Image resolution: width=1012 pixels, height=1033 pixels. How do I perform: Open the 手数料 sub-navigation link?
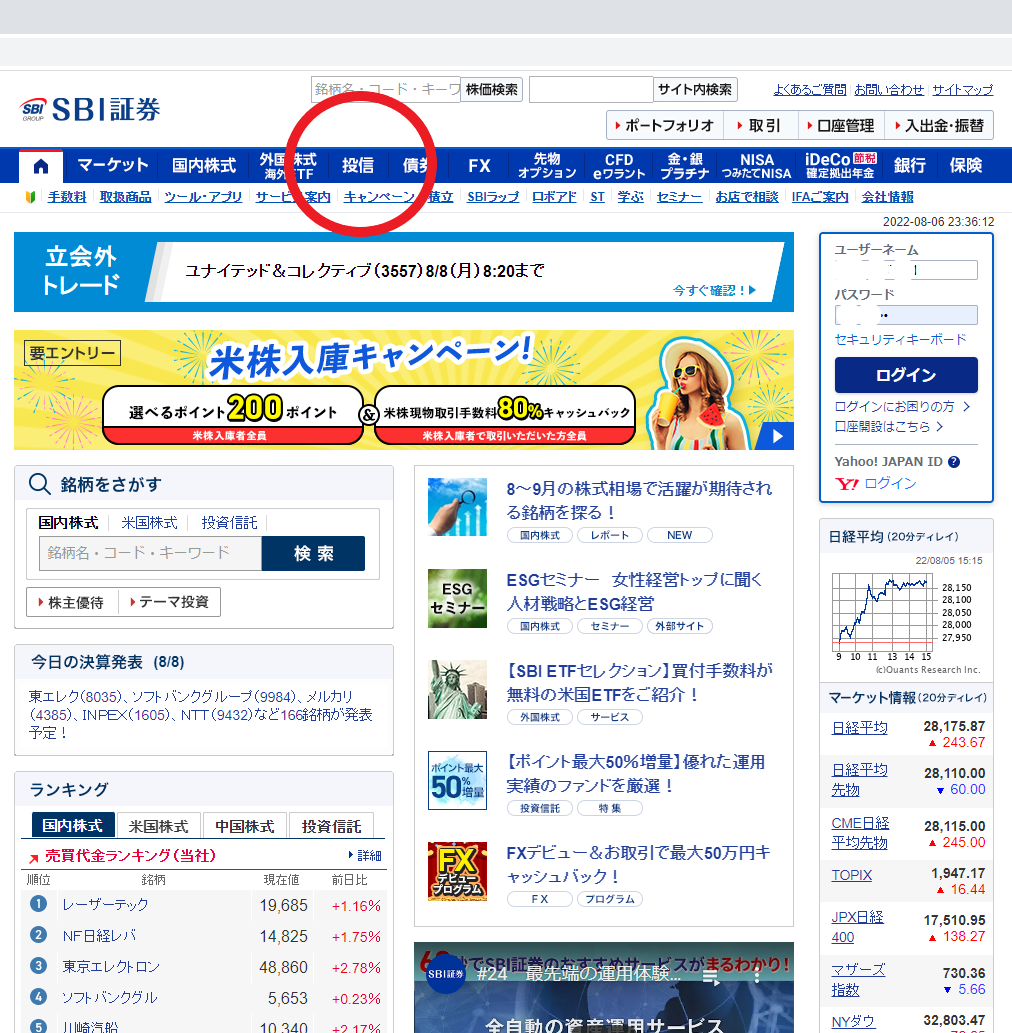point(67,197)
